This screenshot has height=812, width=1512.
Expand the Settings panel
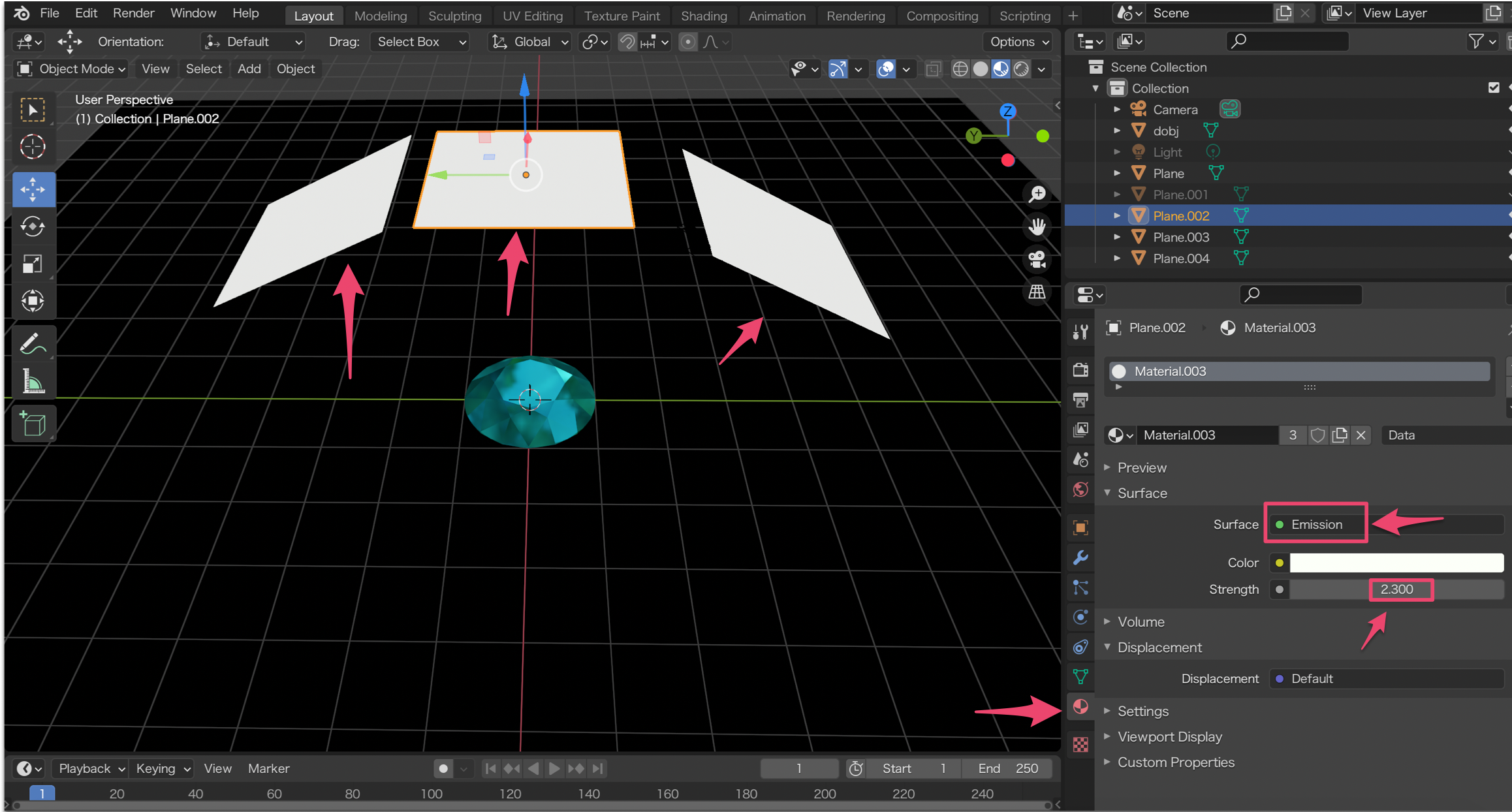pos(1142,711)
